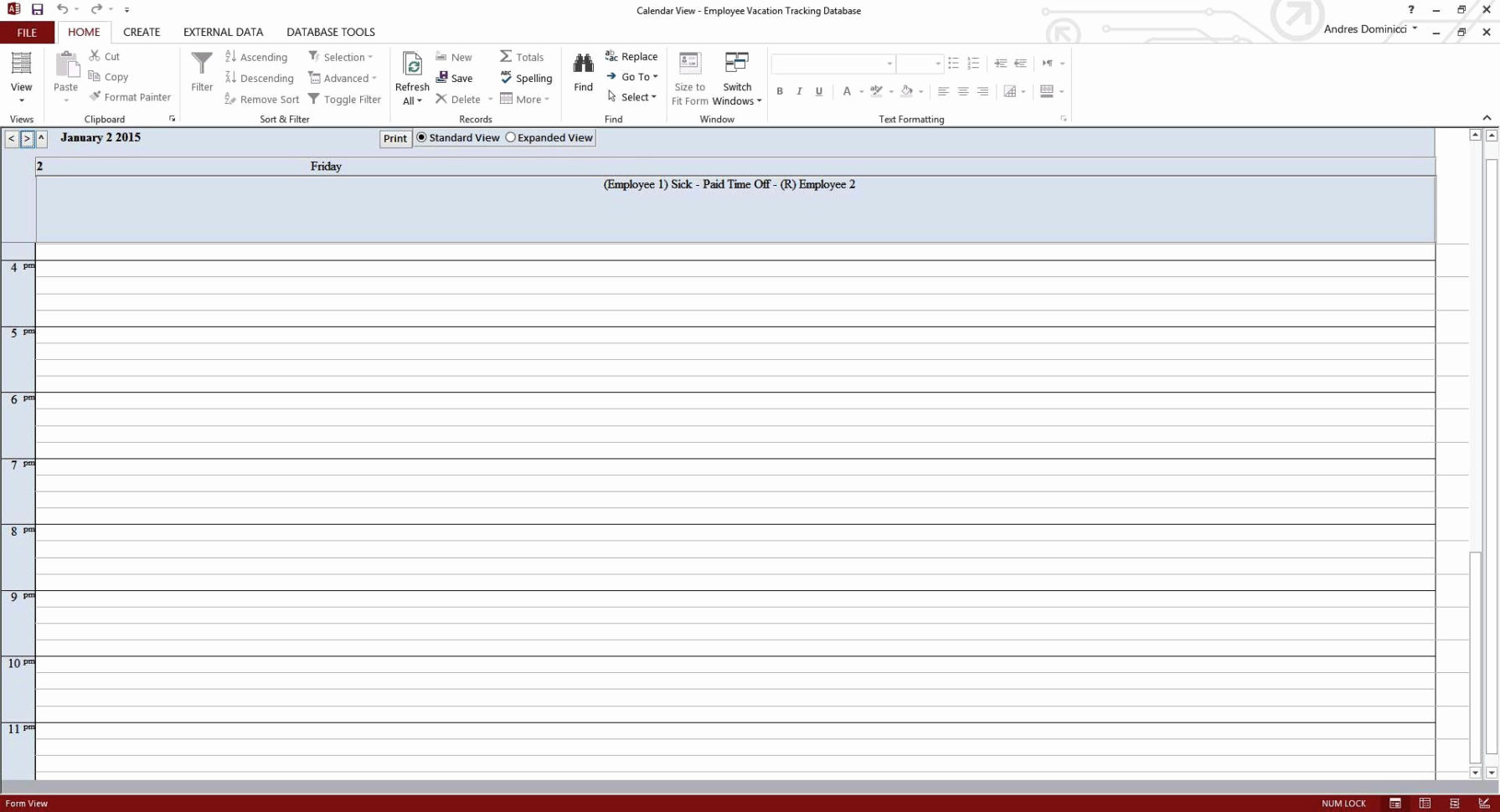Advance to the next day with the forward arrow
The height and width of the screenshot is (812, 1500).
coord(26,138)
